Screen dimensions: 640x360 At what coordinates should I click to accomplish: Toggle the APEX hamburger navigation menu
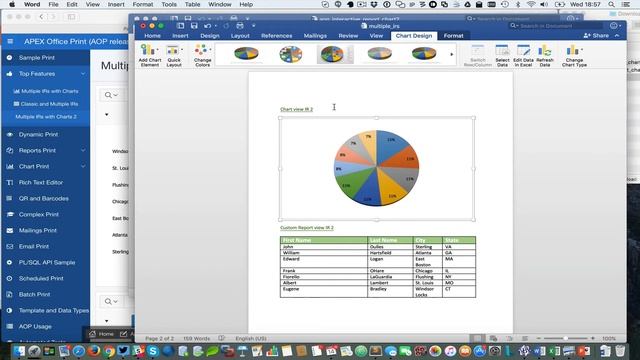coord(10,41)
